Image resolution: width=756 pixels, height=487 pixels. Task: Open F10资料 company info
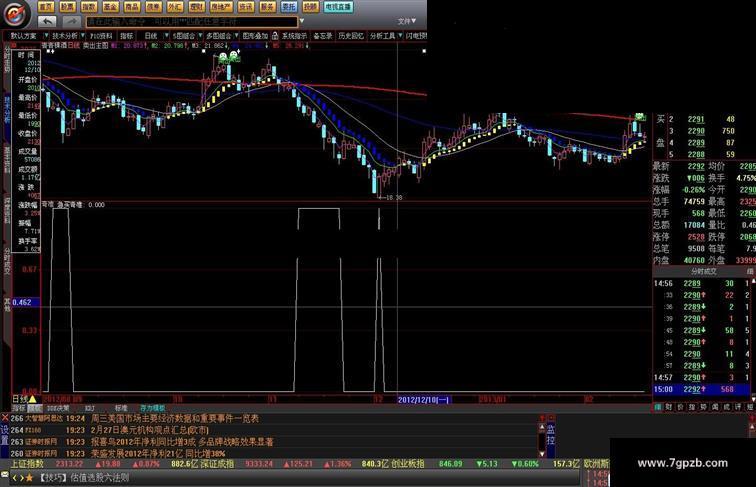[101, 36]
